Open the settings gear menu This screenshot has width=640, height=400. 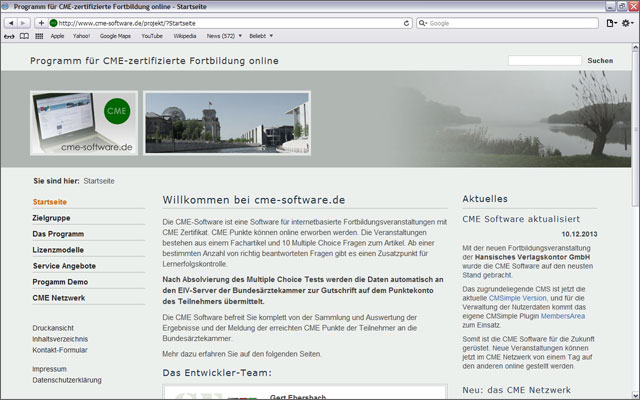pos(627,23)
